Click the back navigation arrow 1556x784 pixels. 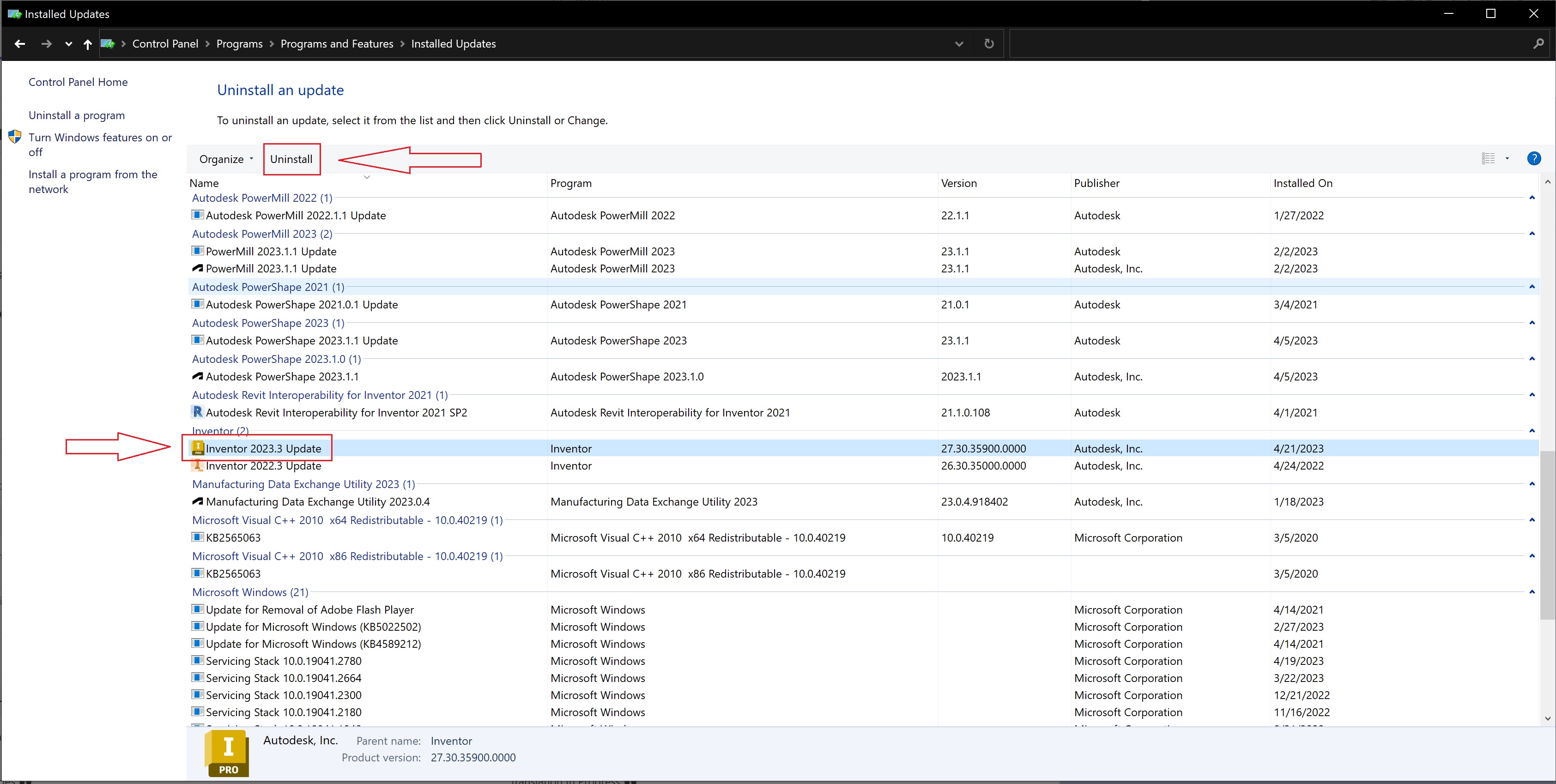(x=19, y=43)
